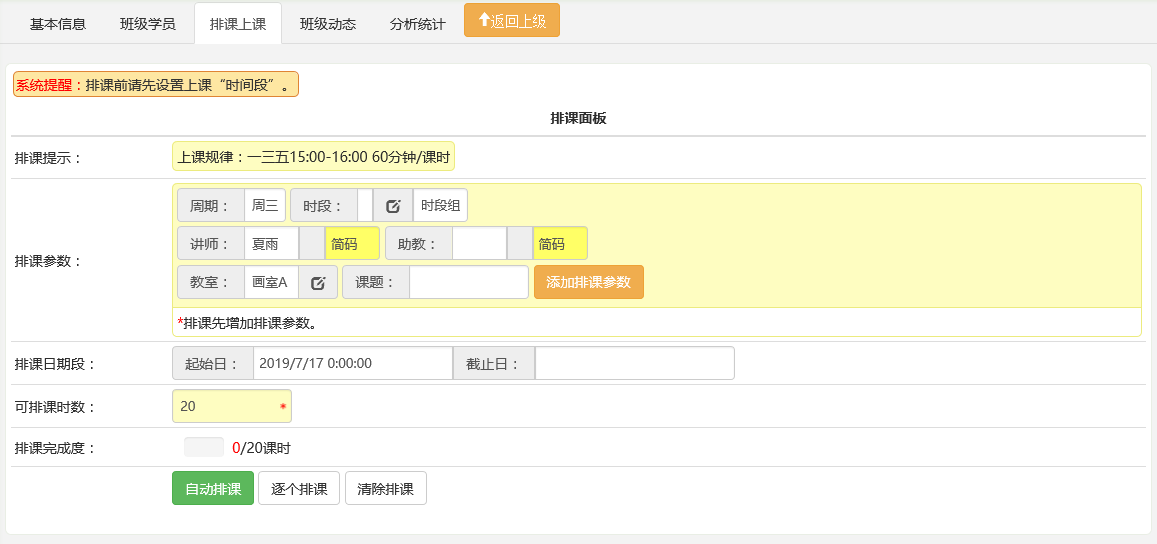
Task: Click the 时段组 button
Action: (440, 206)
